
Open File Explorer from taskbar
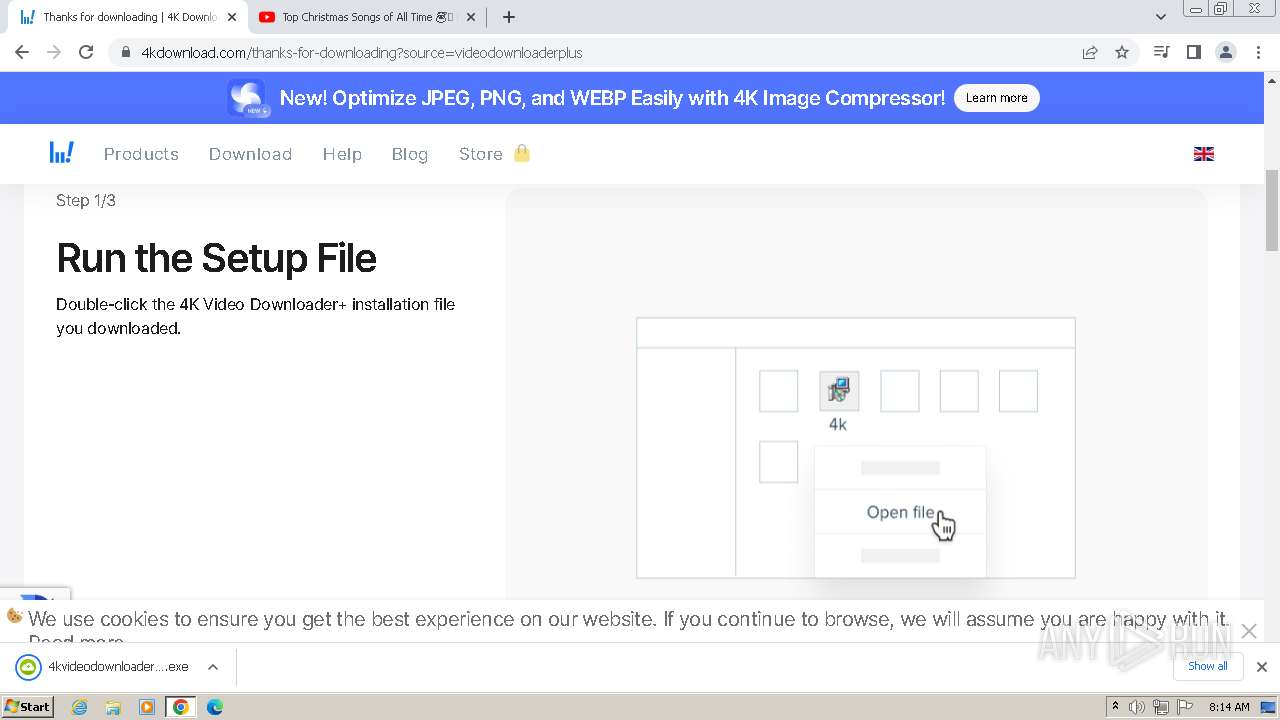(113, 707)
